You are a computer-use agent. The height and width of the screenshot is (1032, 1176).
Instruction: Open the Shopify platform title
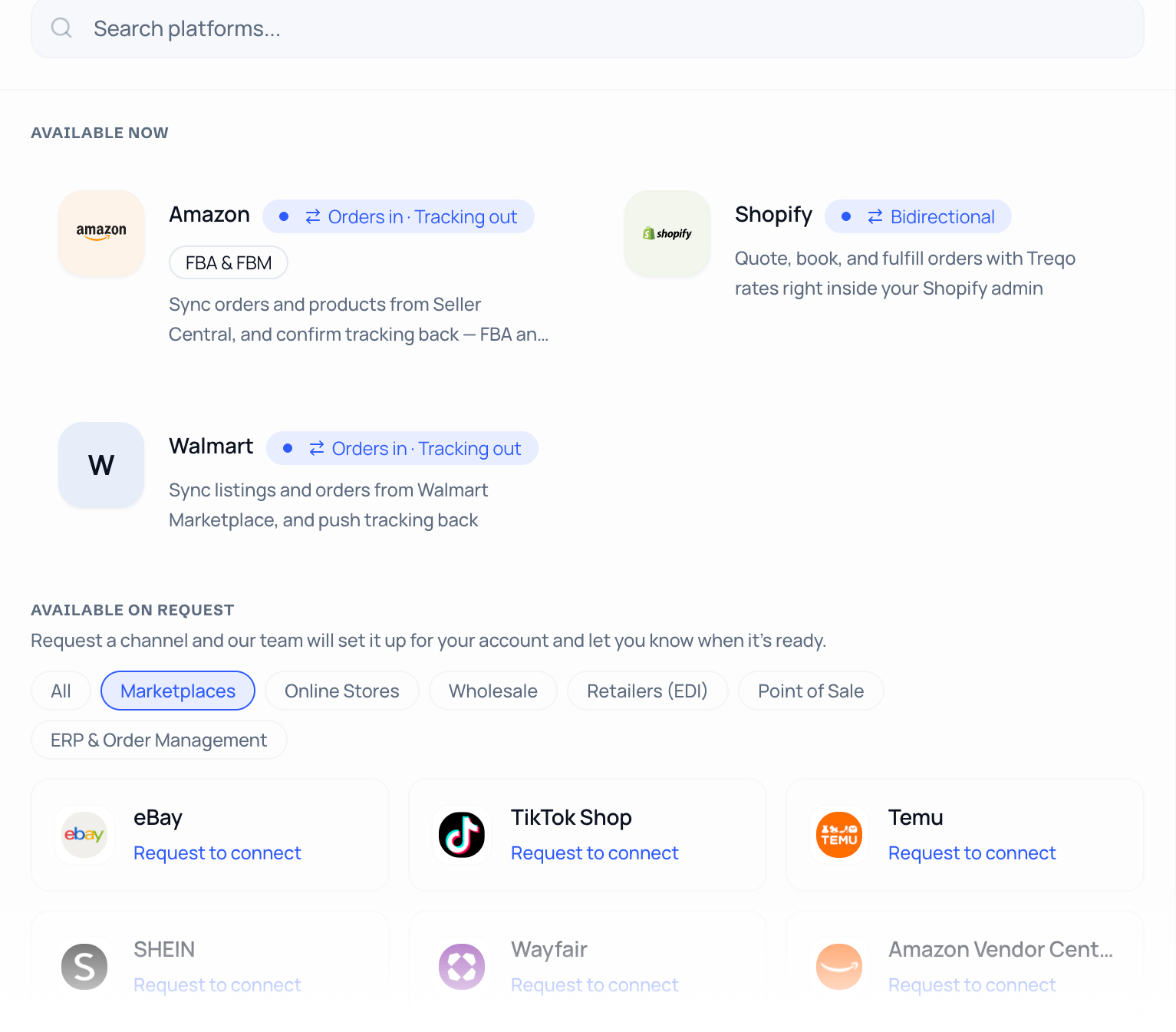773,215
